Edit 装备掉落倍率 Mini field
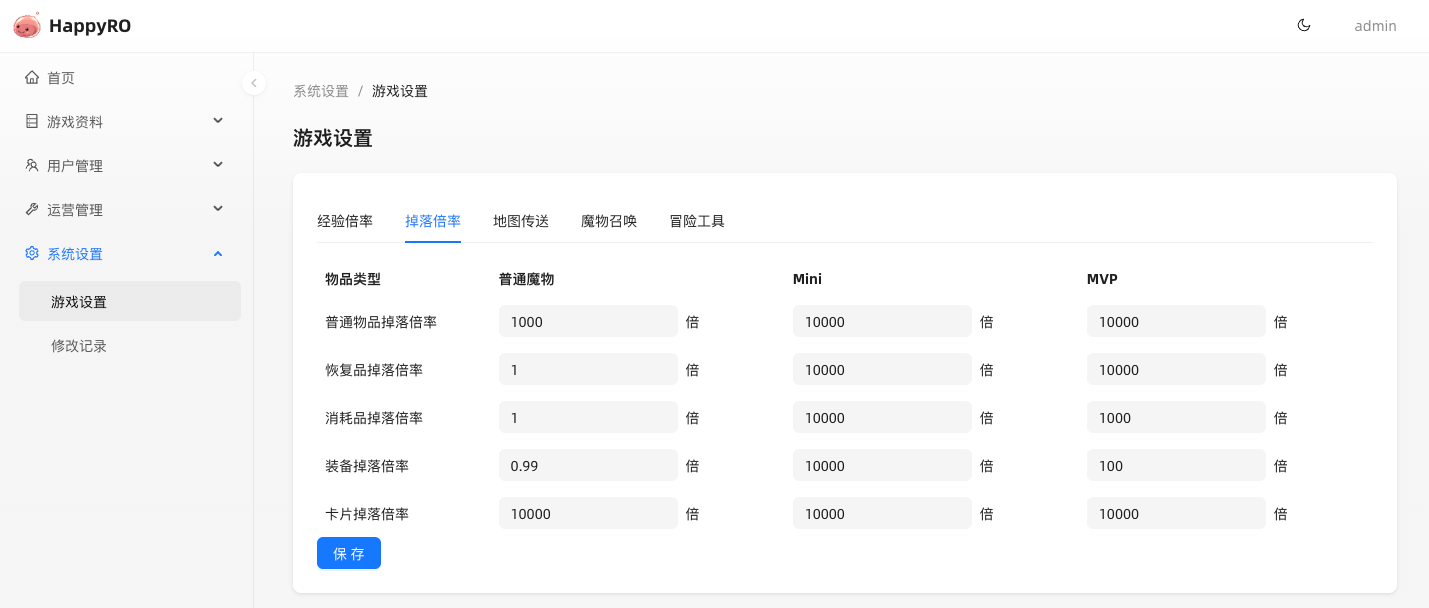The width and height of the screenshot is (1429, 608). (882, 465)
